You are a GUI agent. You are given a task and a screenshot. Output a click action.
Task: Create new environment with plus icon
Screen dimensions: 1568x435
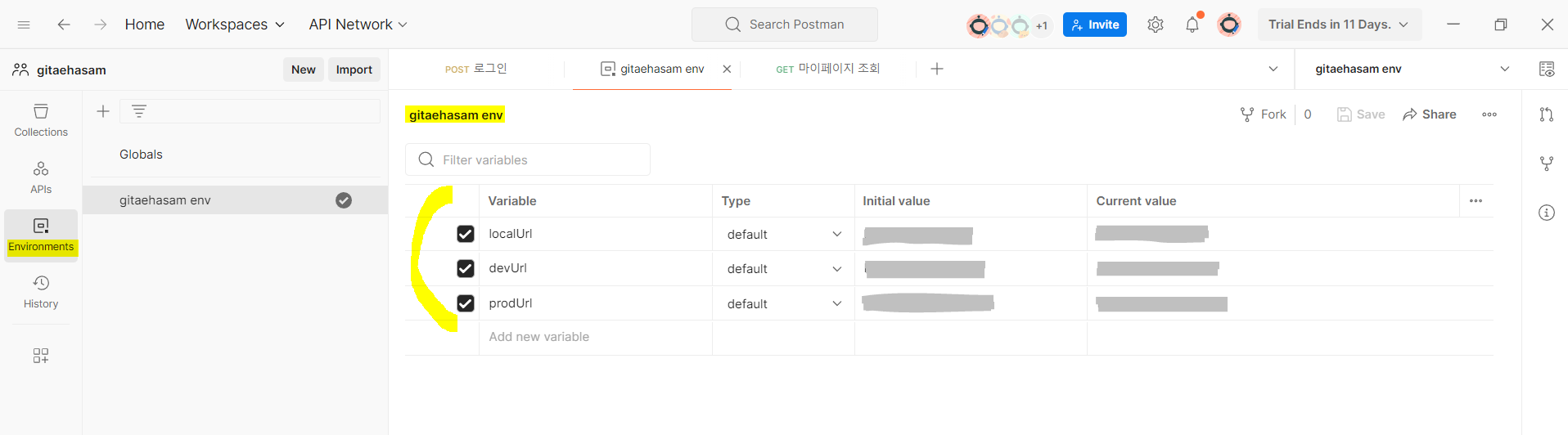pyautogui.click(x=103, y=111)
